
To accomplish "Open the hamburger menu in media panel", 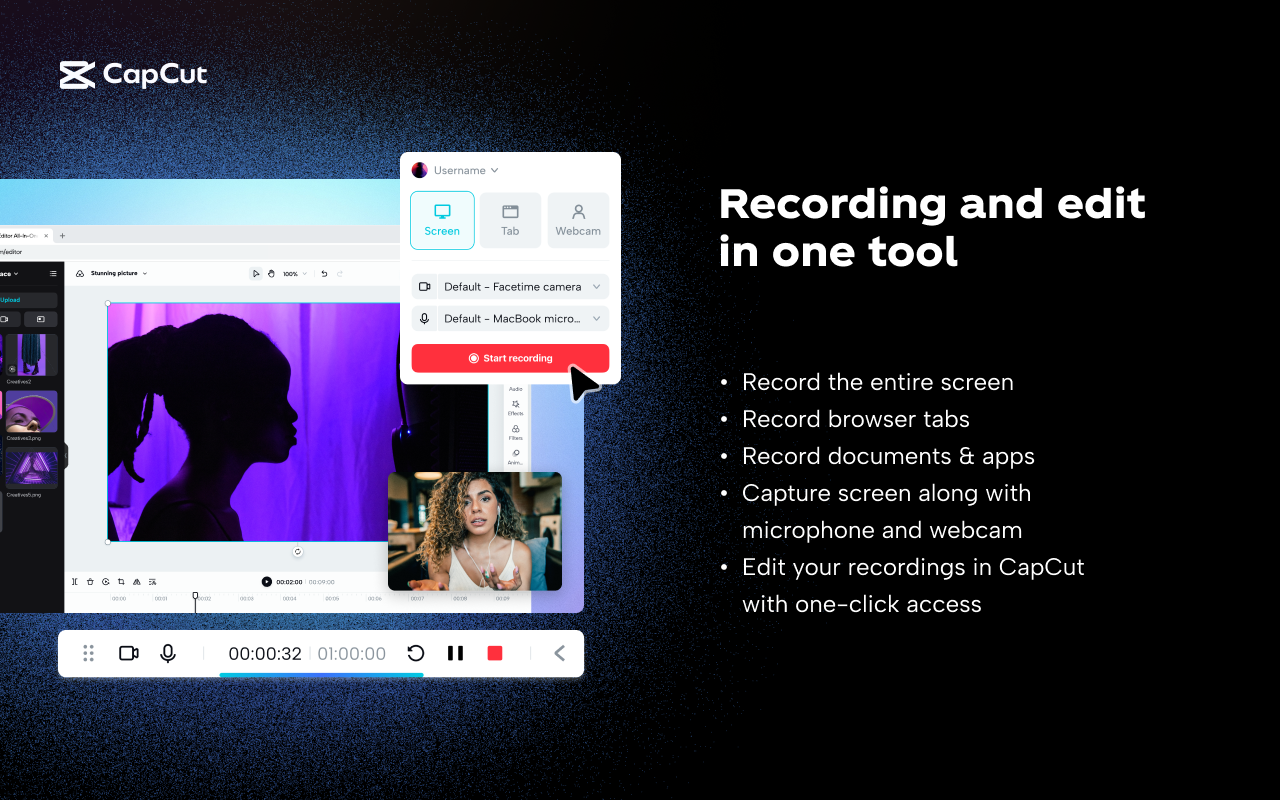I will pyautogui.click(x=53, y=273).
